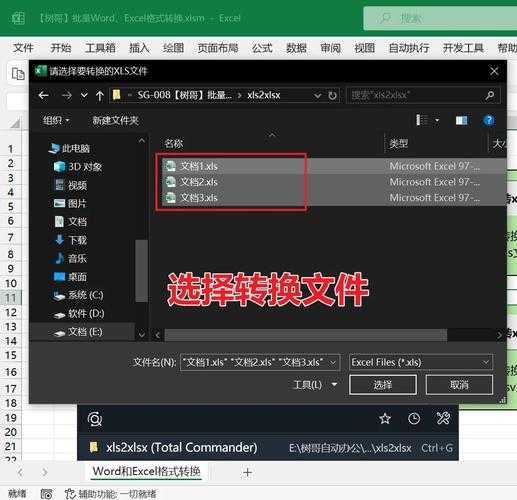Viewport: 517px width, 500px height.
Task: Open 工具箱 ribbon tab
Action: (x=100, y=48)
